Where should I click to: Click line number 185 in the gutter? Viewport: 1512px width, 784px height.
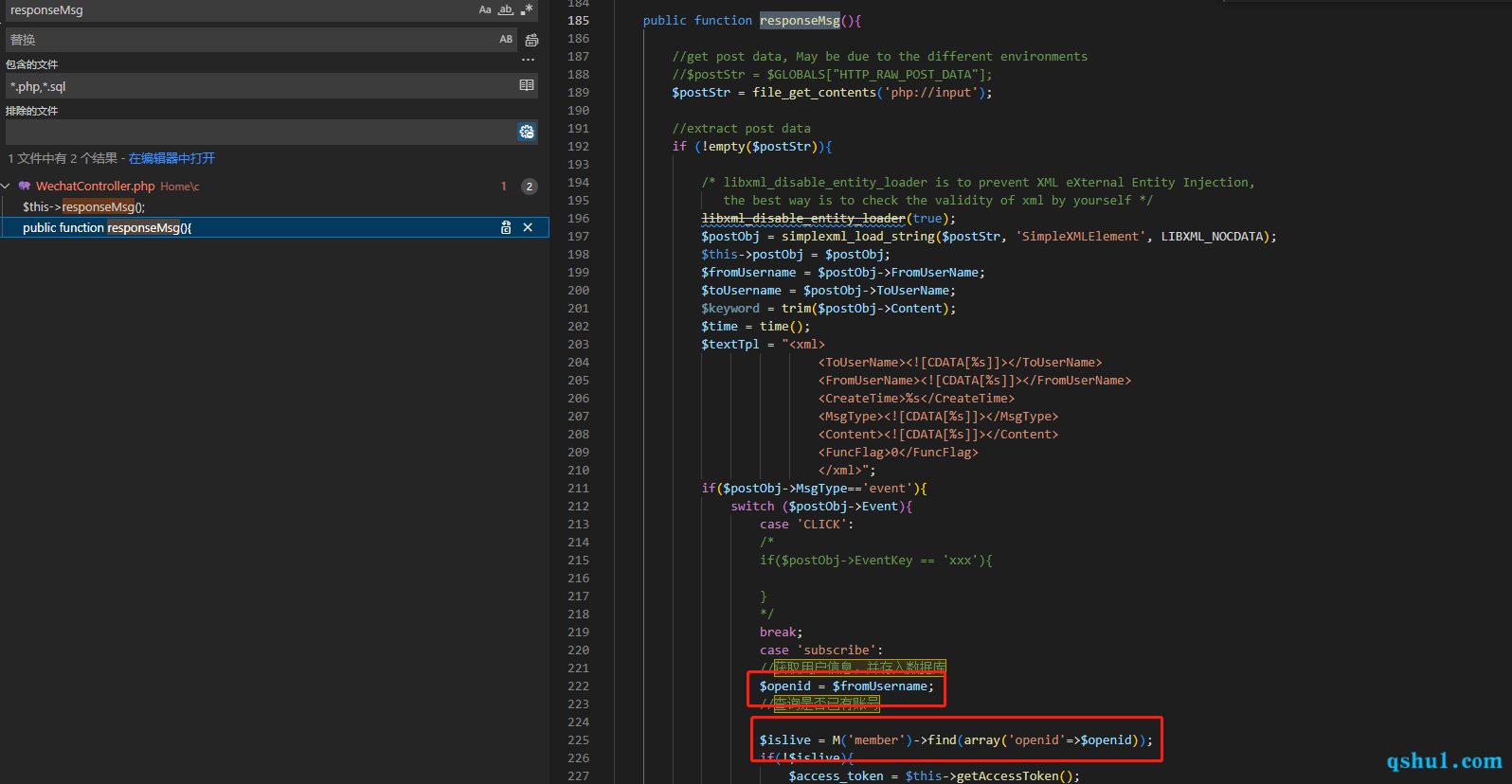[x=578, y=21]
